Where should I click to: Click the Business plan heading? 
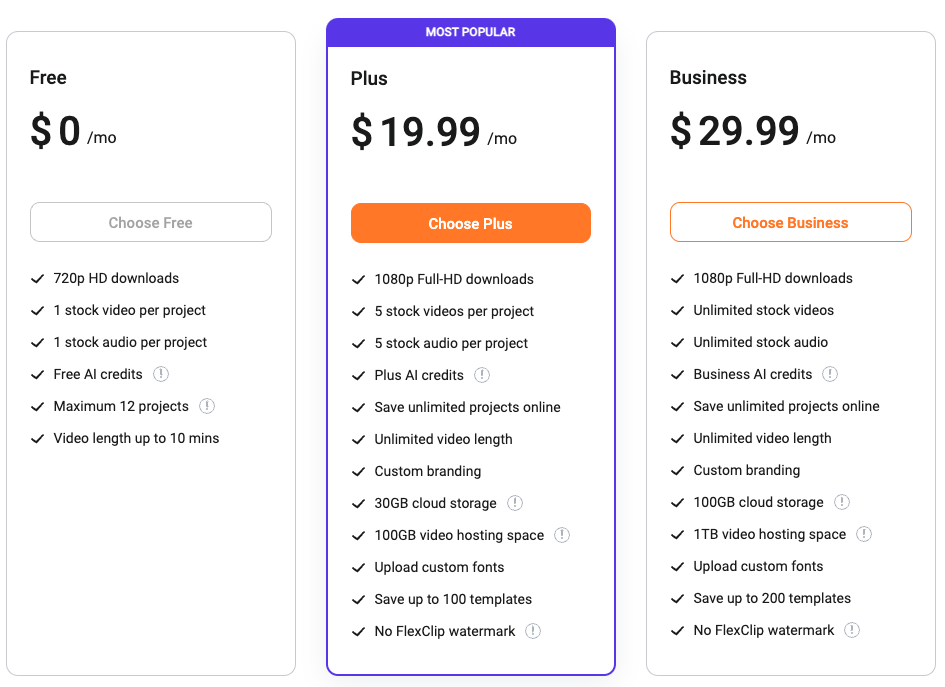click(x=708, y=77)
